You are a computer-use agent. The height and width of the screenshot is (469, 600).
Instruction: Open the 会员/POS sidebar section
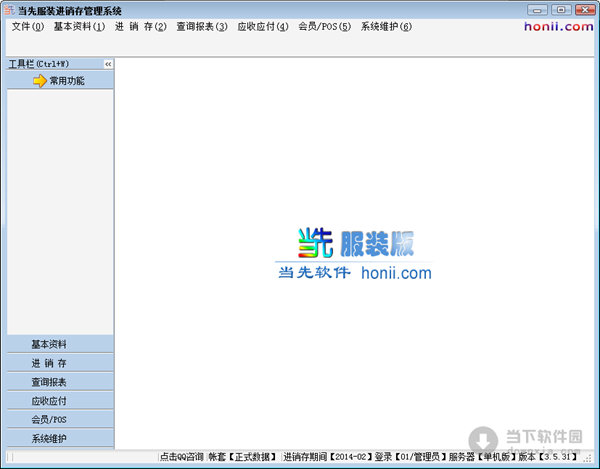click(60, 419)
